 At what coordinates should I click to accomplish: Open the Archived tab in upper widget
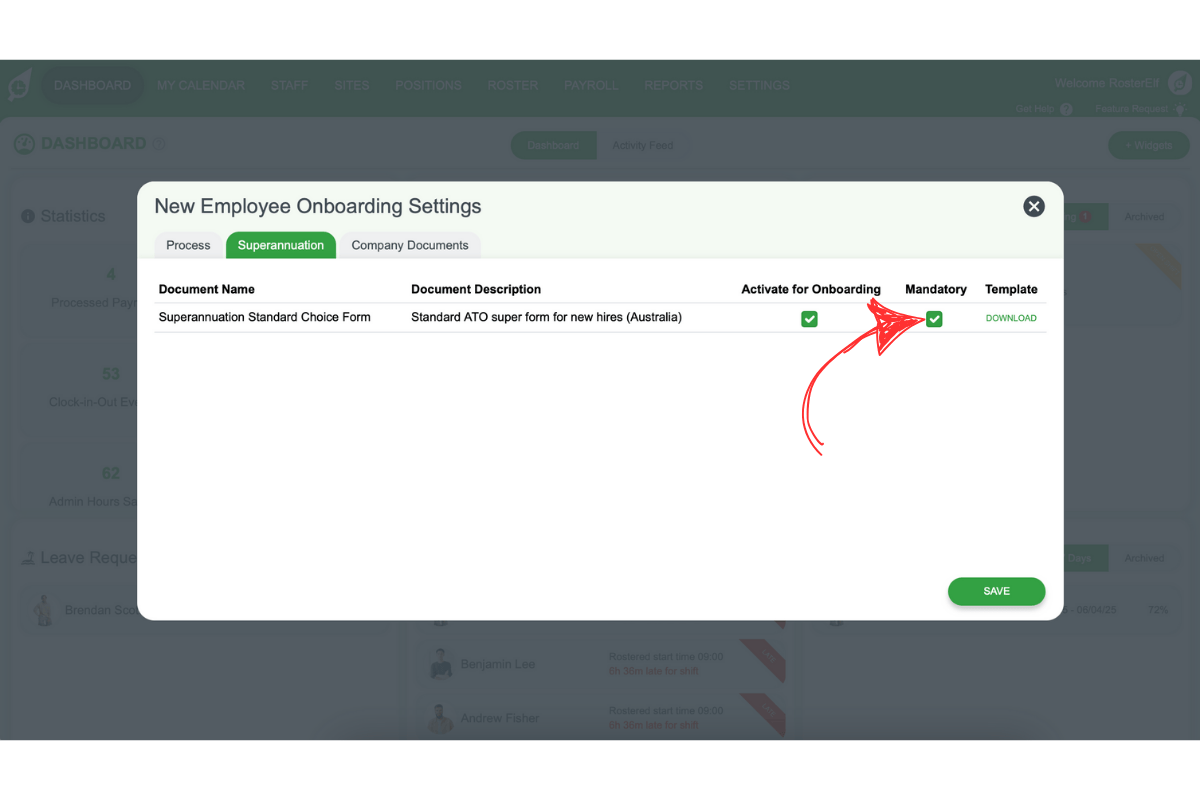pyautogui.click(x=1144, y=216)
